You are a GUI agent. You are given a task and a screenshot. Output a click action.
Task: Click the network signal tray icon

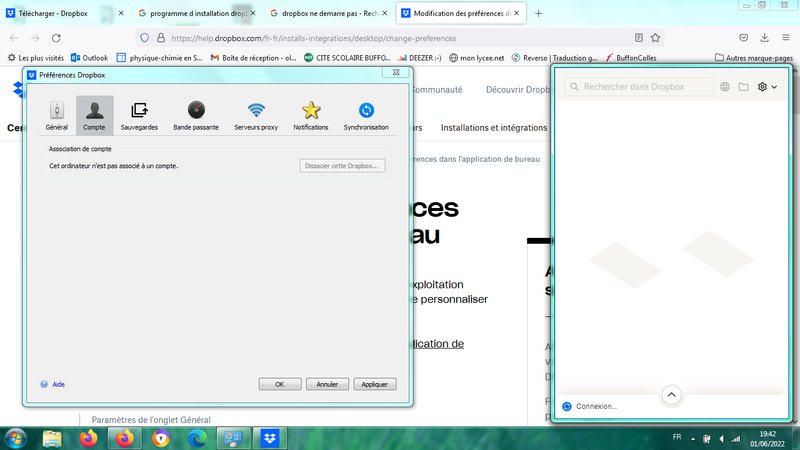click(736, 438)
